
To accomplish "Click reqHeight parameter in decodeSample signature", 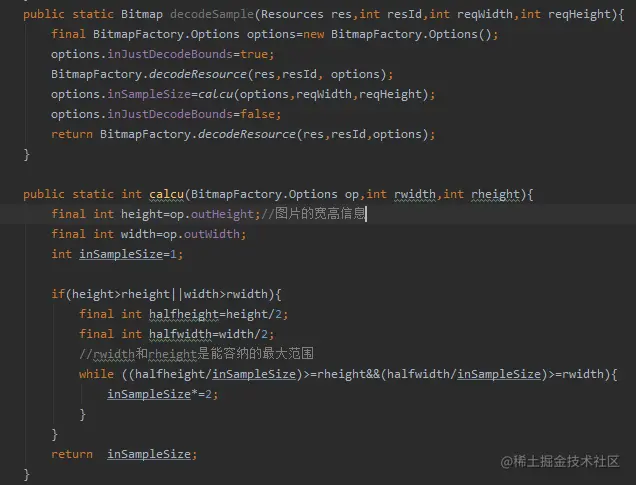I will click(x=579, y=14).
